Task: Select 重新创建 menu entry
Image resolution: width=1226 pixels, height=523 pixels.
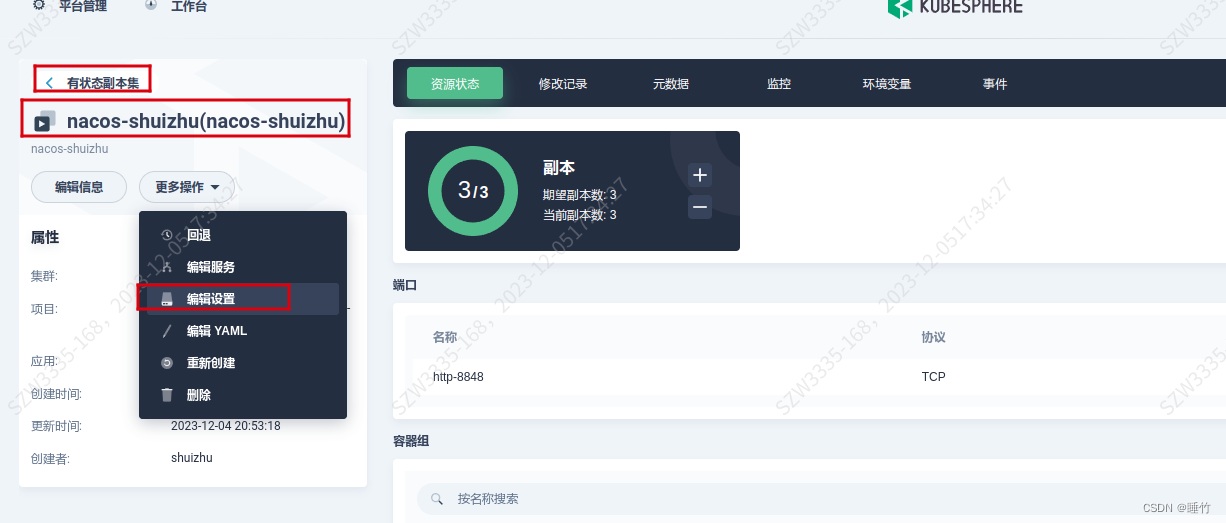Action: pyautogui.click(x=243, y=363)
